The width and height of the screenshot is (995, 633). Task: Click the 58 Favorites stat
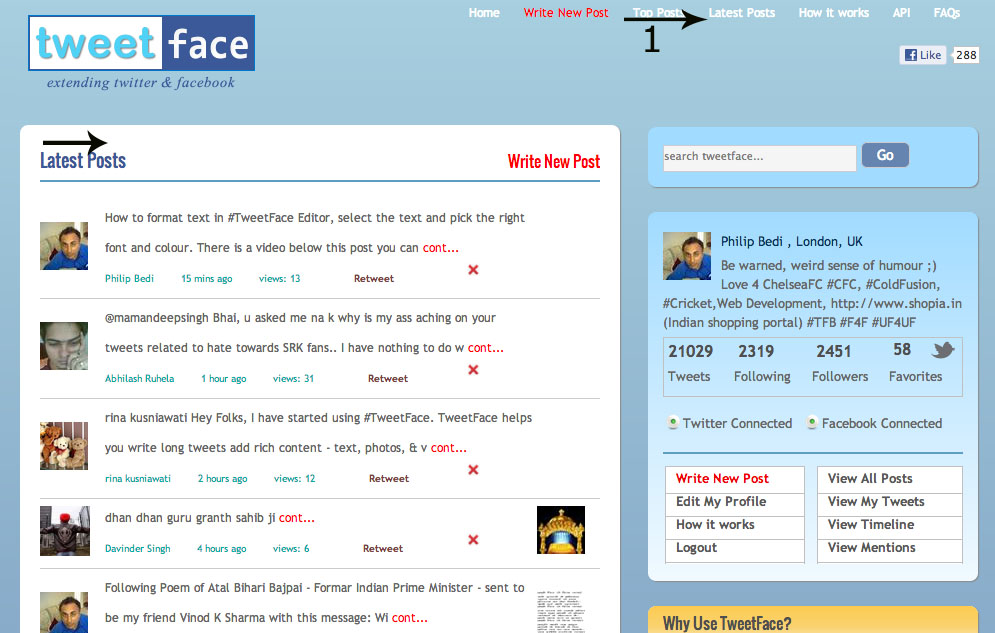pos(915,363)
